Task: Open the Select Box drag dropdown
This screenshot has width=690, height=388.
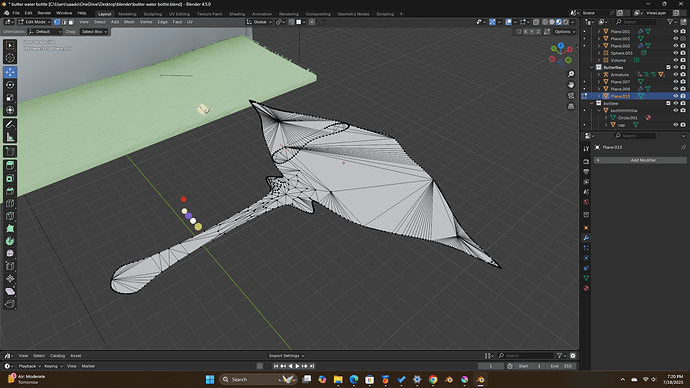Action: [x=94, y=32]
